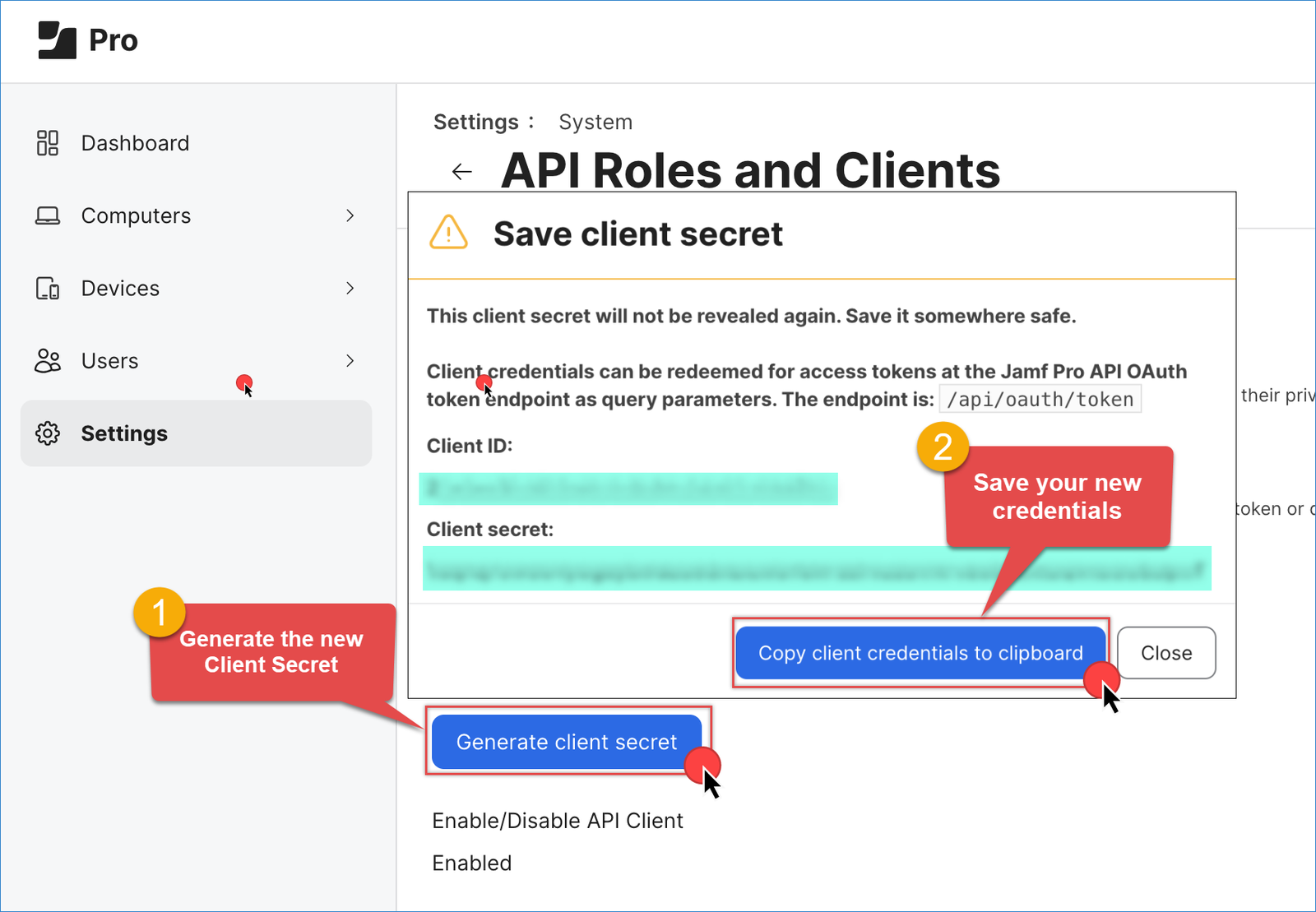Copy client credentials to clipboard
The width and height of the screenshot is (1316, 912).
pyautogui.click(x=920, y=653)
